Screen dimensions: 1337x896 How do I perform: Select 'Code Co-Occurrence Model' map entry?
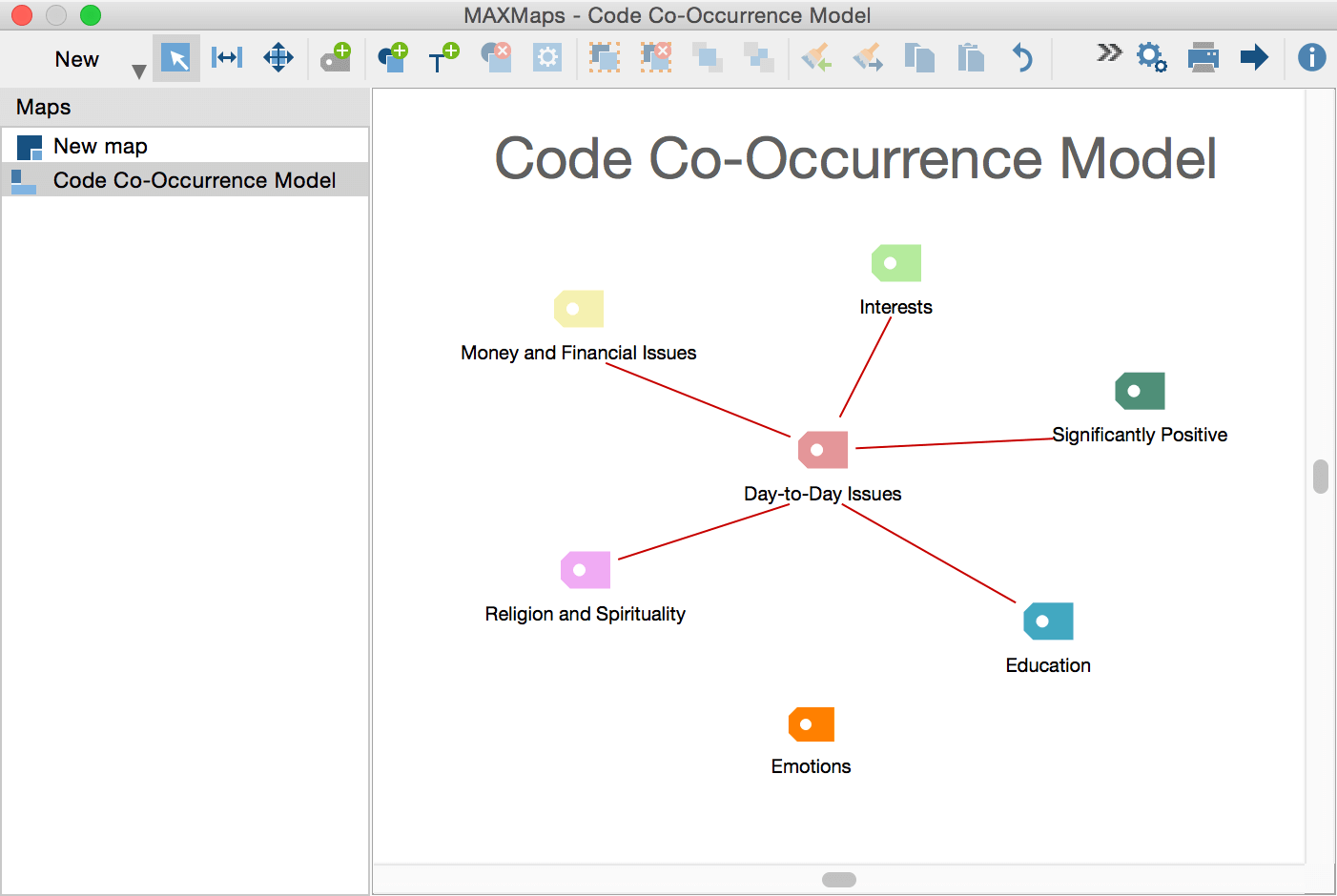[185, 180]
